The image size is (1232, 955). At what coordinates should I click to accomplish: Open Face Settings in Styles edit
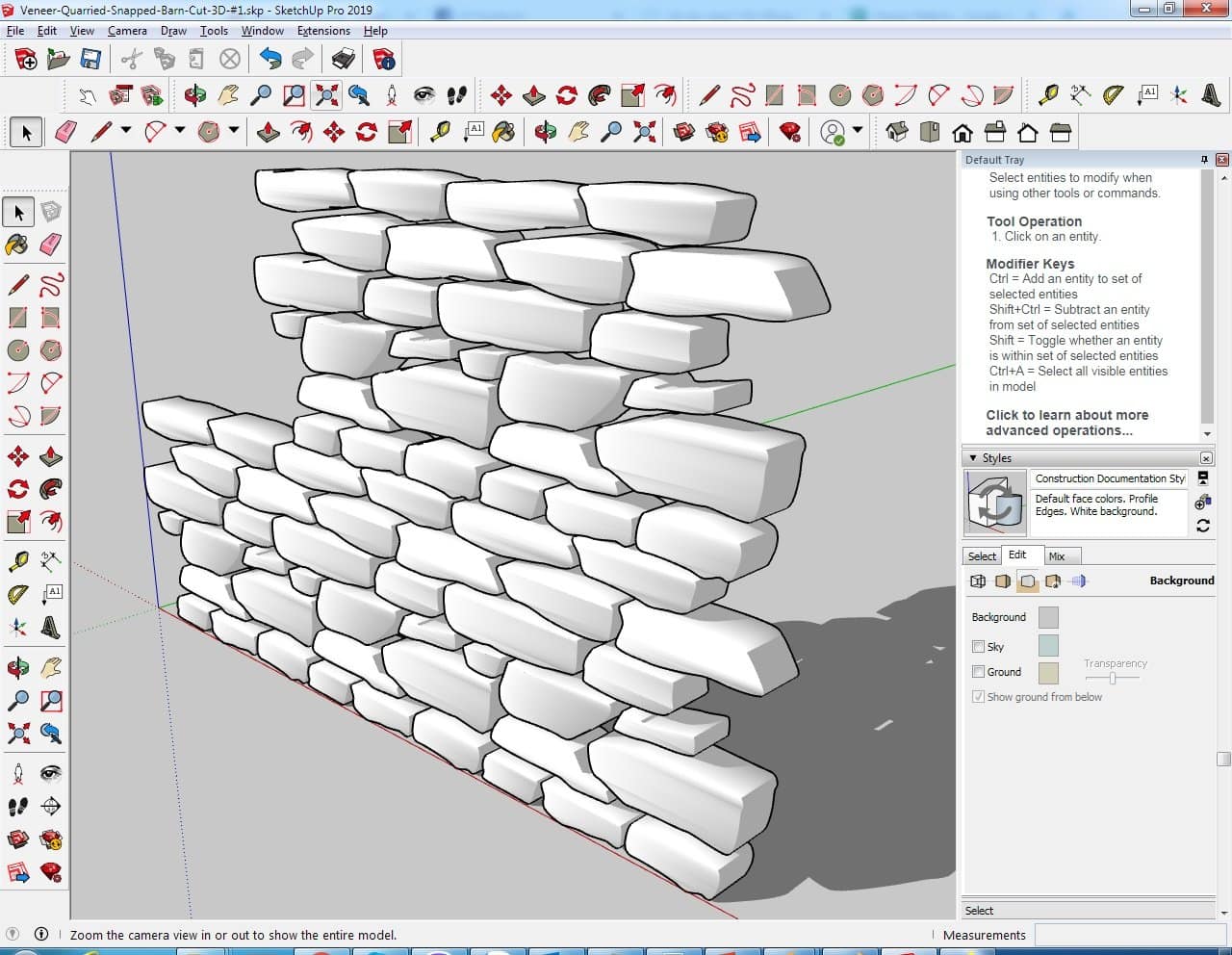tap(1003, 581)
